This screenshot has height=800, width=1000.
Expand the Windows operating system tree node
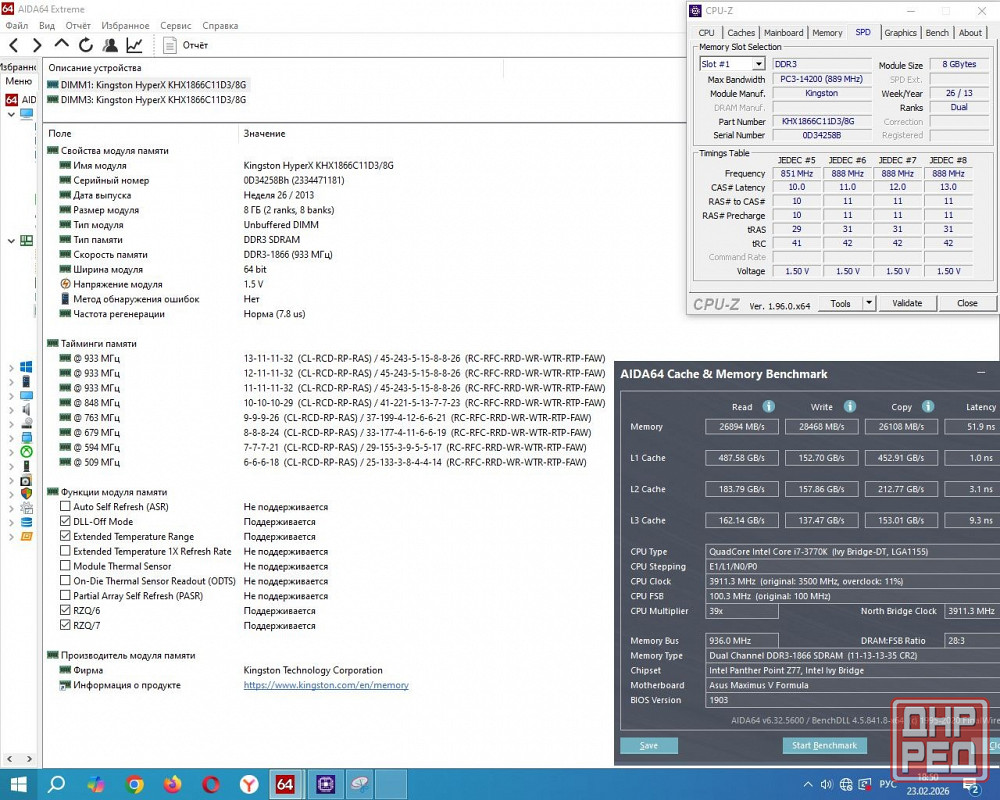coord(11,367)
